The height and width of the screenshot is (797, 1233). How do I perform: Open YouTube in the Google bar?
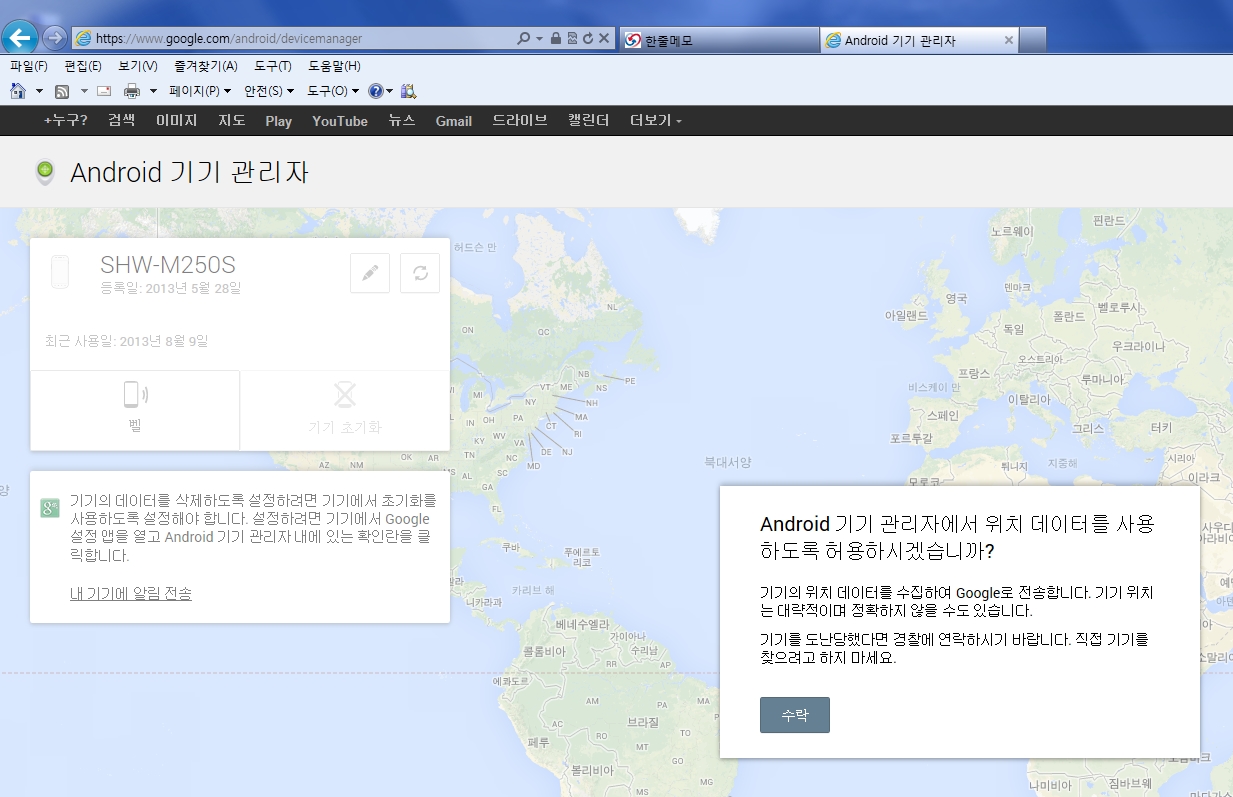point(340,121)
